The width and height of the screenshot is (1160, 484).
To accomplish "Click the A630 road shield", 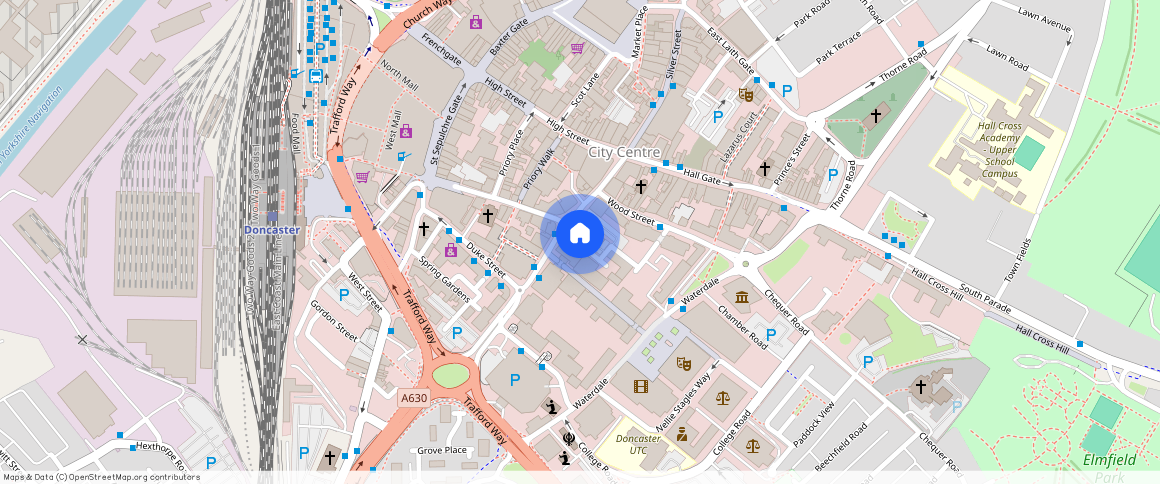I will coord(414,398).
